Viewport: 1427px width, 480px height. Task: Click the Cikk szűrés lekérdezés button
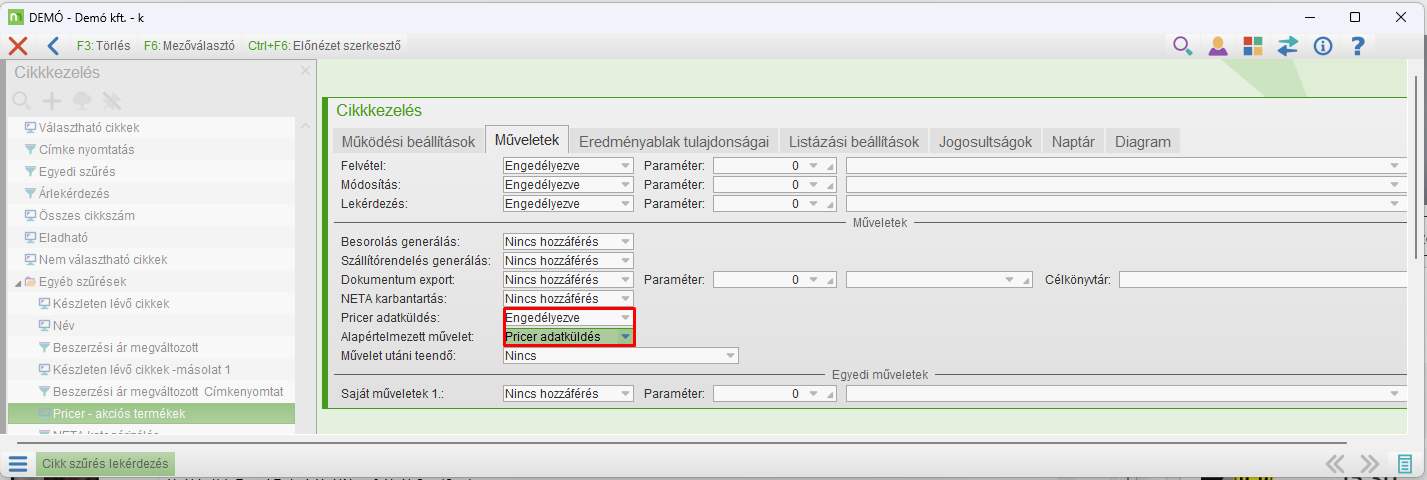tap(107, 464)
